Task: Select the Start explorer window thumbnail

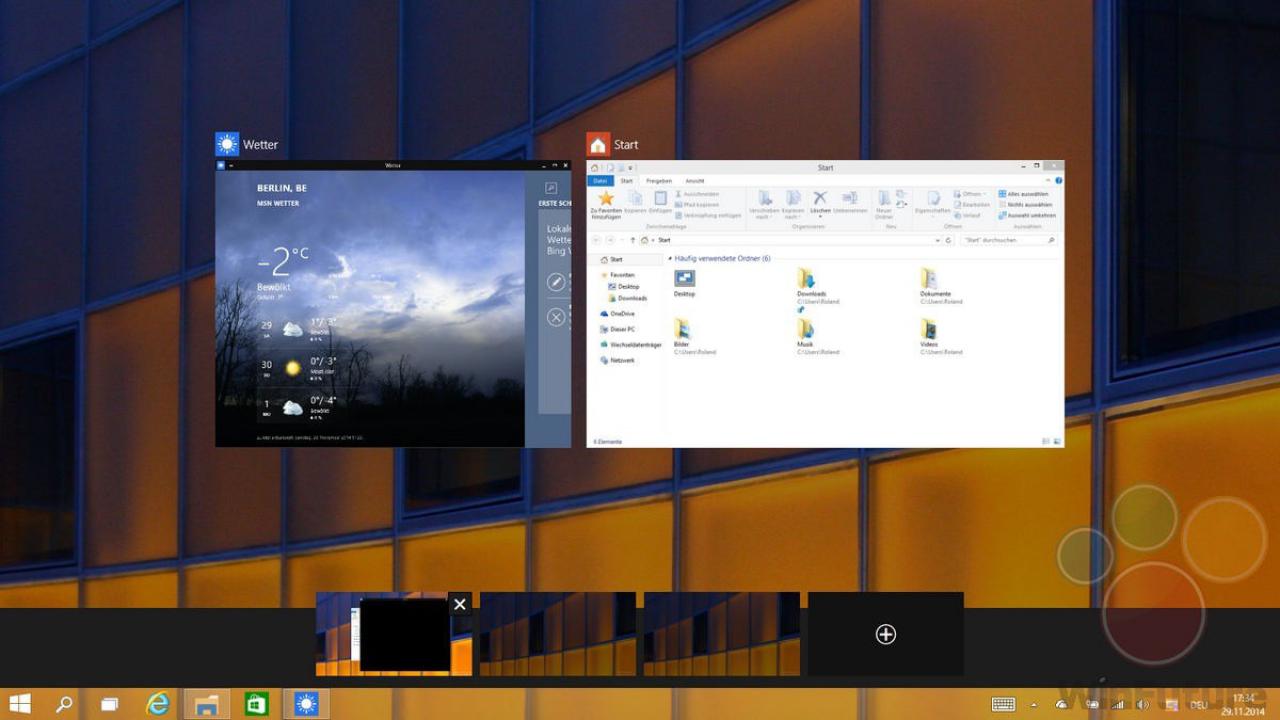Action: pyautogui.click(x=825, y=304)
